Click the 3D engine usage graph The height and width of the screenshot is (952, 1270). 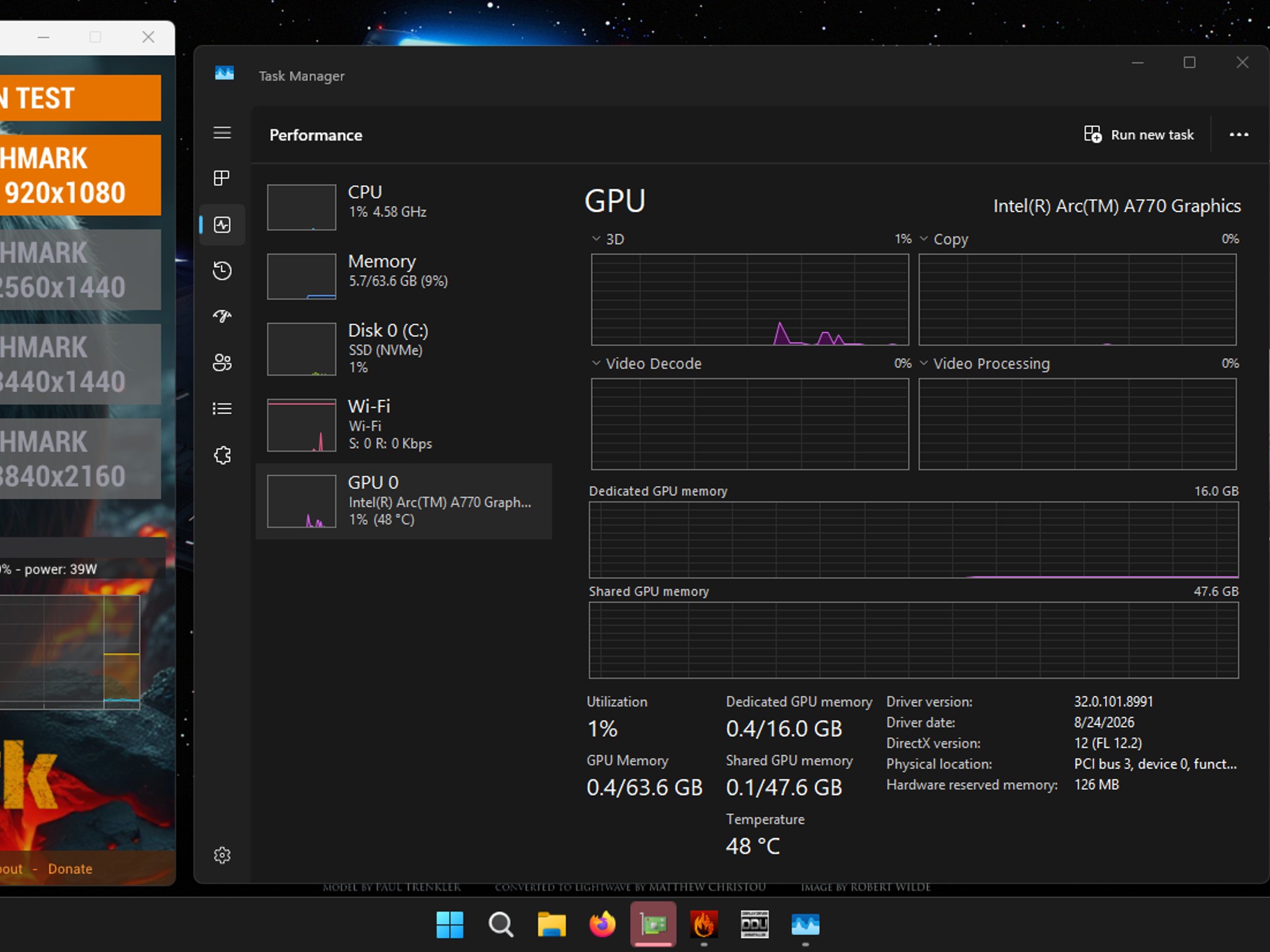click(x=750, y=299)
